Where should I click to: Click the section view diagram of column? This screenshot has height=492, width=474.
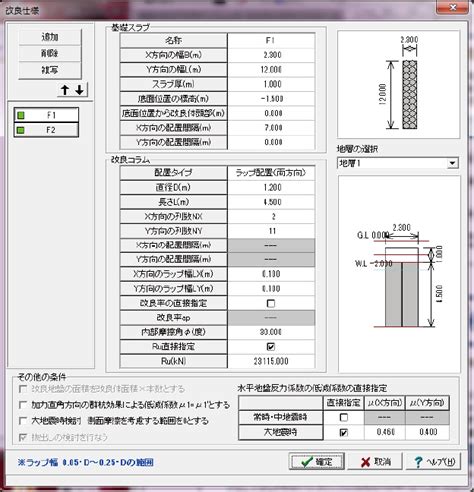(x=399, y=274)
